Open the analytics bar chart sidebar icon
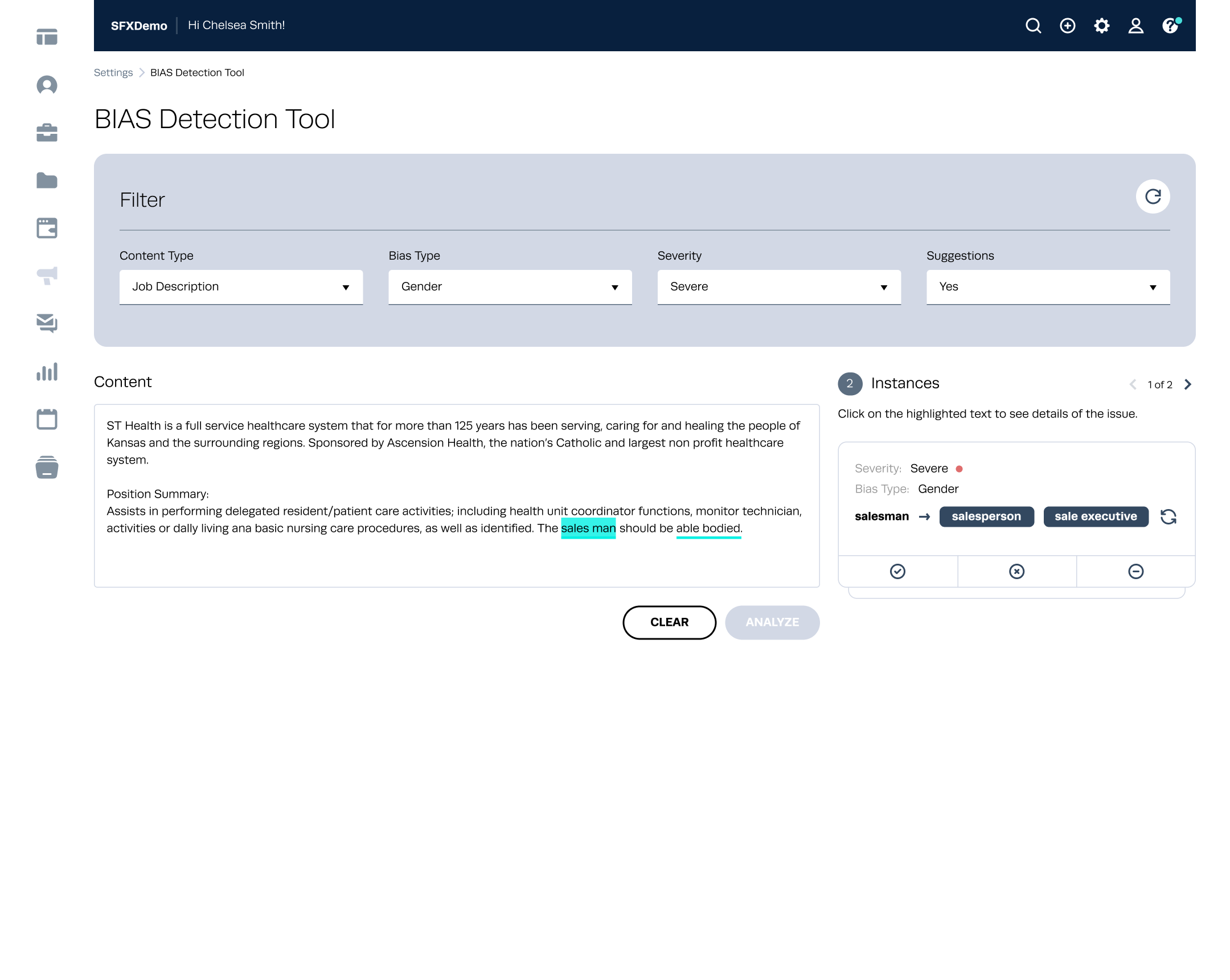This screenshot has width=1230, height=980. 47,372
